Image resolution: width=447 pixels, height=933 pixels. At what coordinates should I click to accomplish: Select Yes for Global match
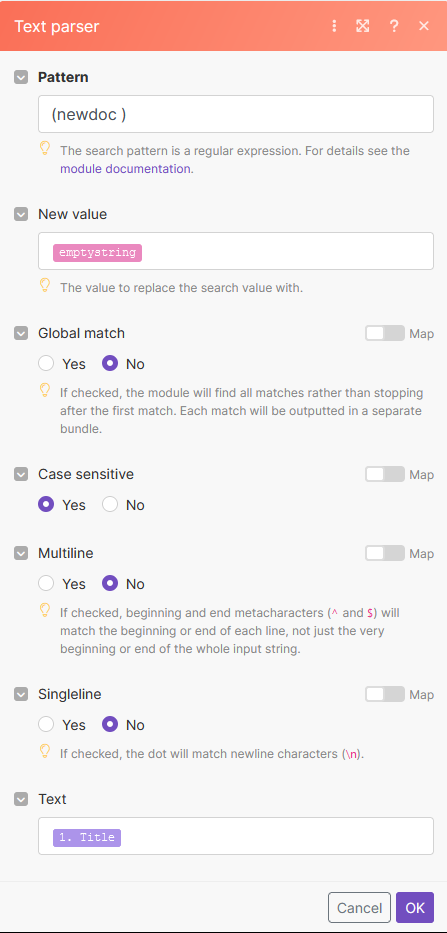click(46, 364)
